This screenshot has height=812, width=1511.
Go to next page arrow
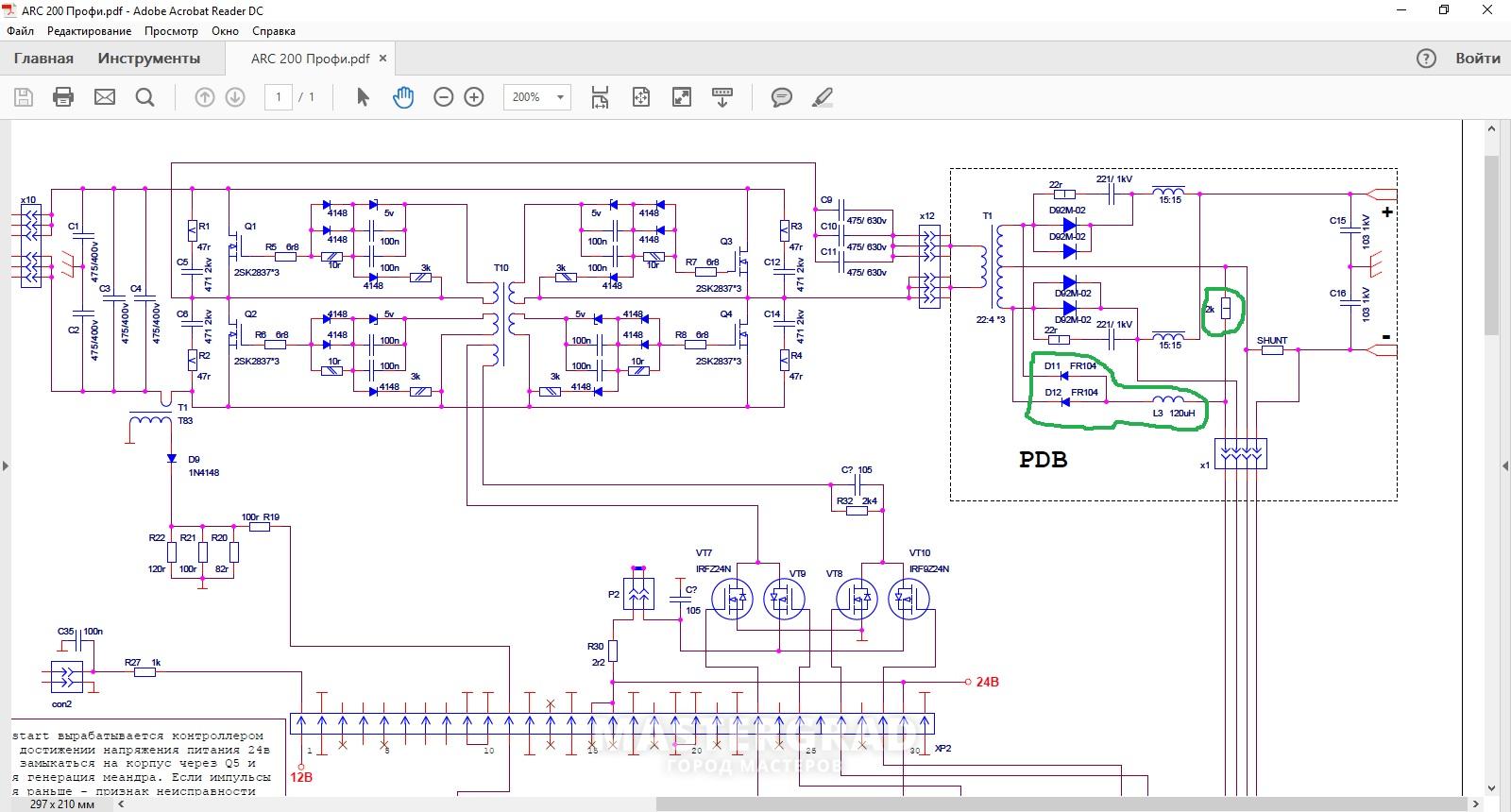pos(235,97)
